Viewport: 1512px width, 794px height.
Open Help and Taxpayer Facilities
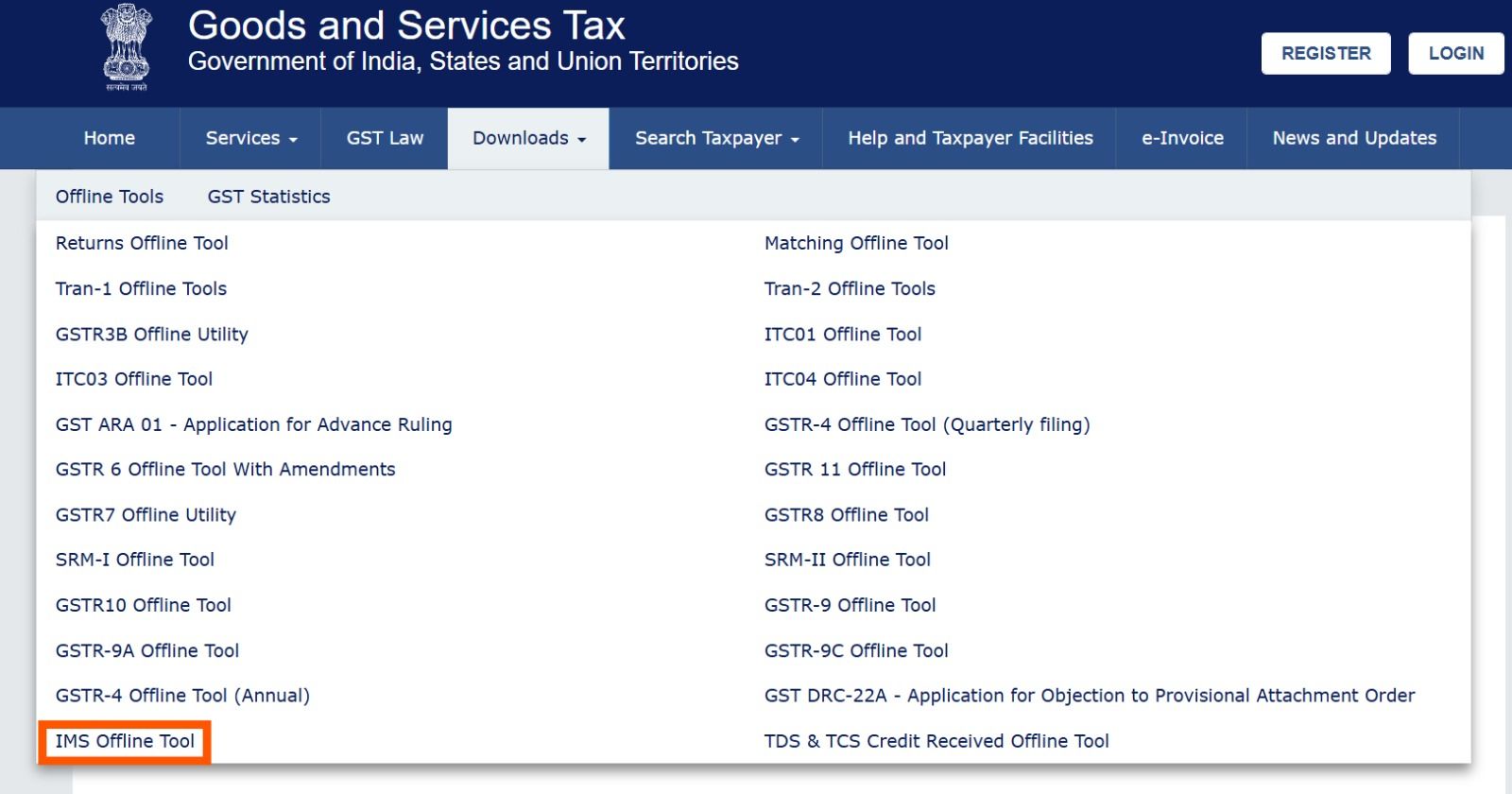click(971, 138)
